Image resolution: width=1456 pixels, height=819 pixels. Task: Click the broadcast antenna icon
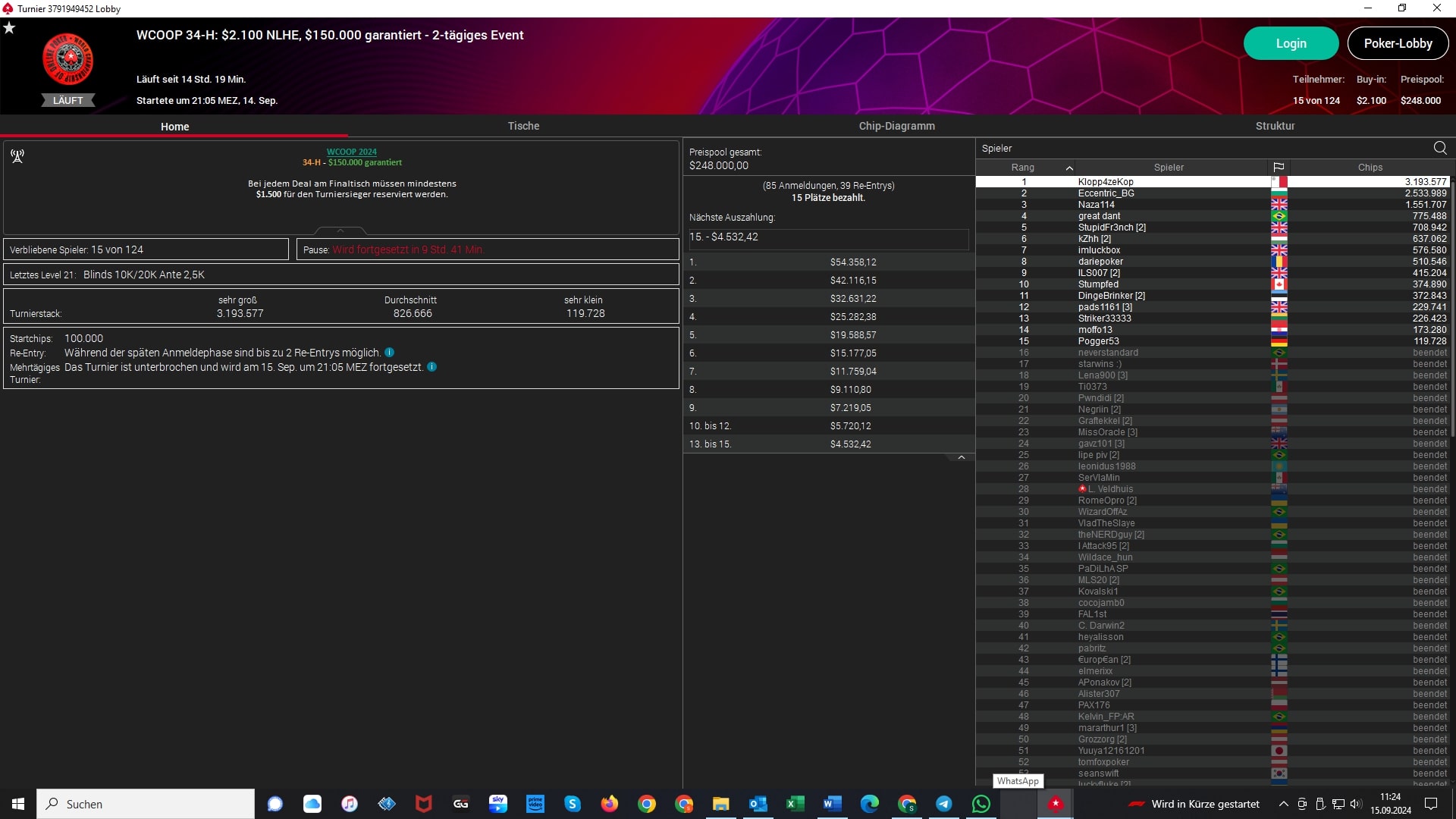coord(17,156)
